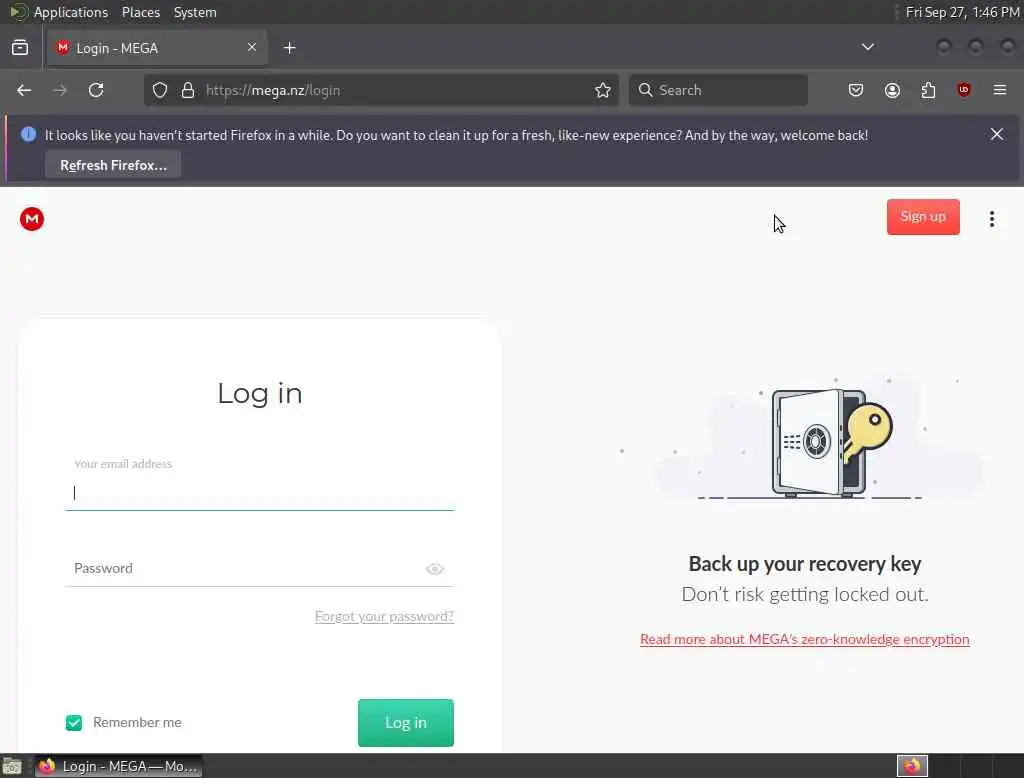This screenshot has width=1024, height=778.
Task: Bookmark this page with the star
Action: coord(603,90)
